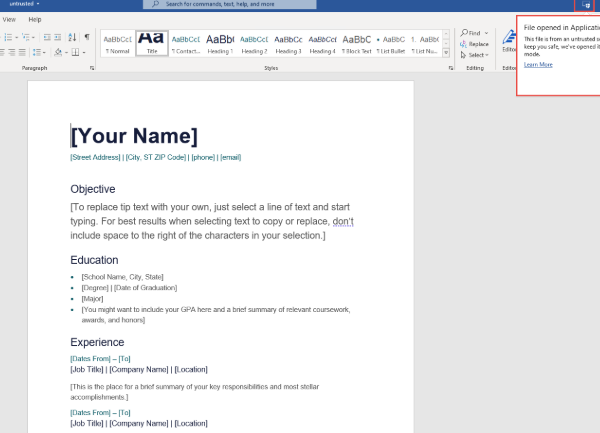Open the View ribbon tab

coord(9,19)
